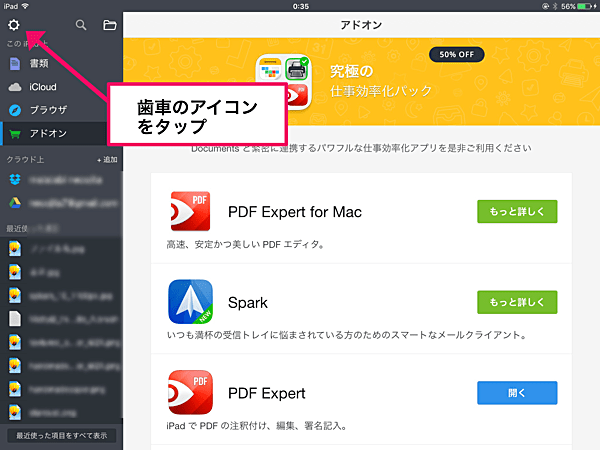
Task: Tap the Spark title text
Action: 248,303
